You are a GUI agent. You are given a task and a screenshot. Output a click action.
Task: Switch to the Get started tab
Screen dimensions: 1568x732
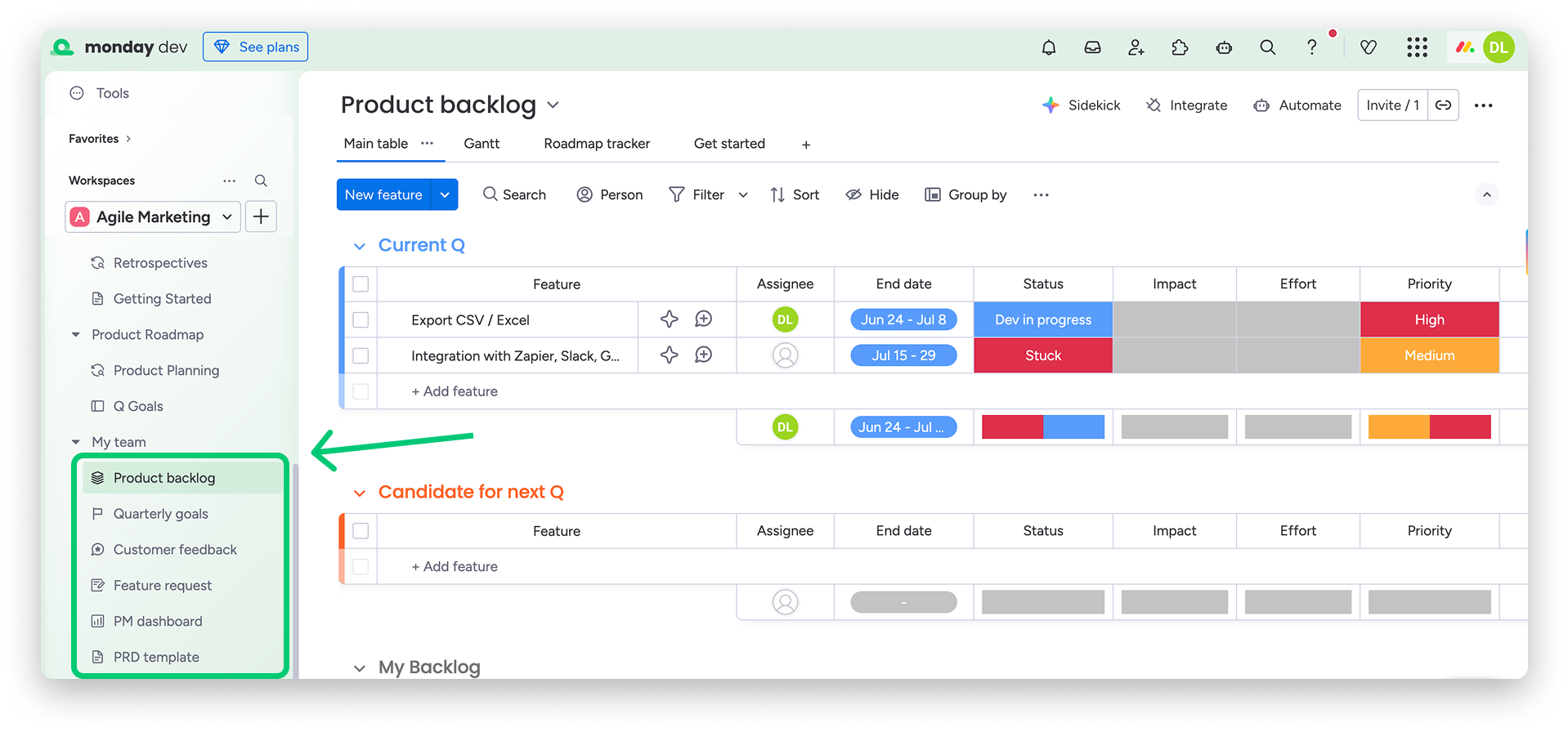pos(729,144)
